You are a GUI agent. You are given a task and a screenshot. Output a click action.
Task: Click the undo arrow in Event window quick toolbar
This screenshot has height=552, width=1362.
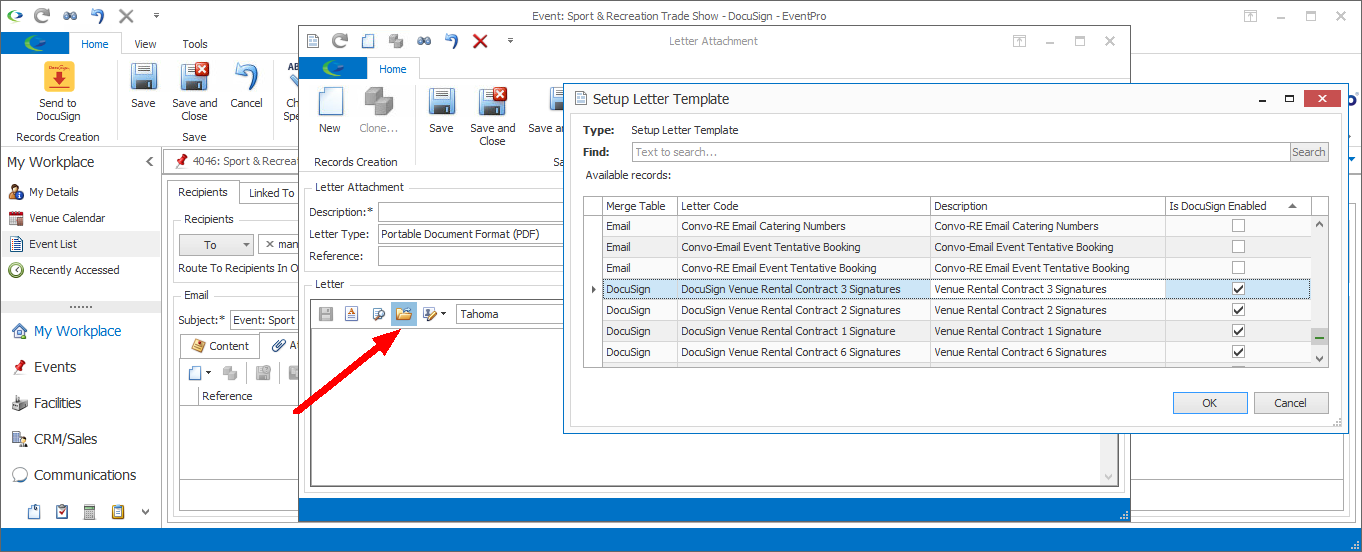(97, 16)
